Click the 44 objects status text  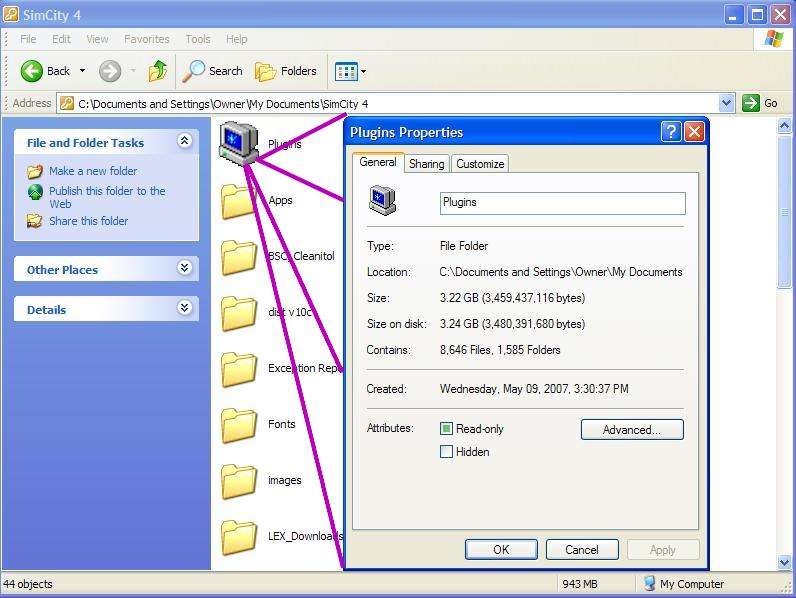tap(28, 584)
